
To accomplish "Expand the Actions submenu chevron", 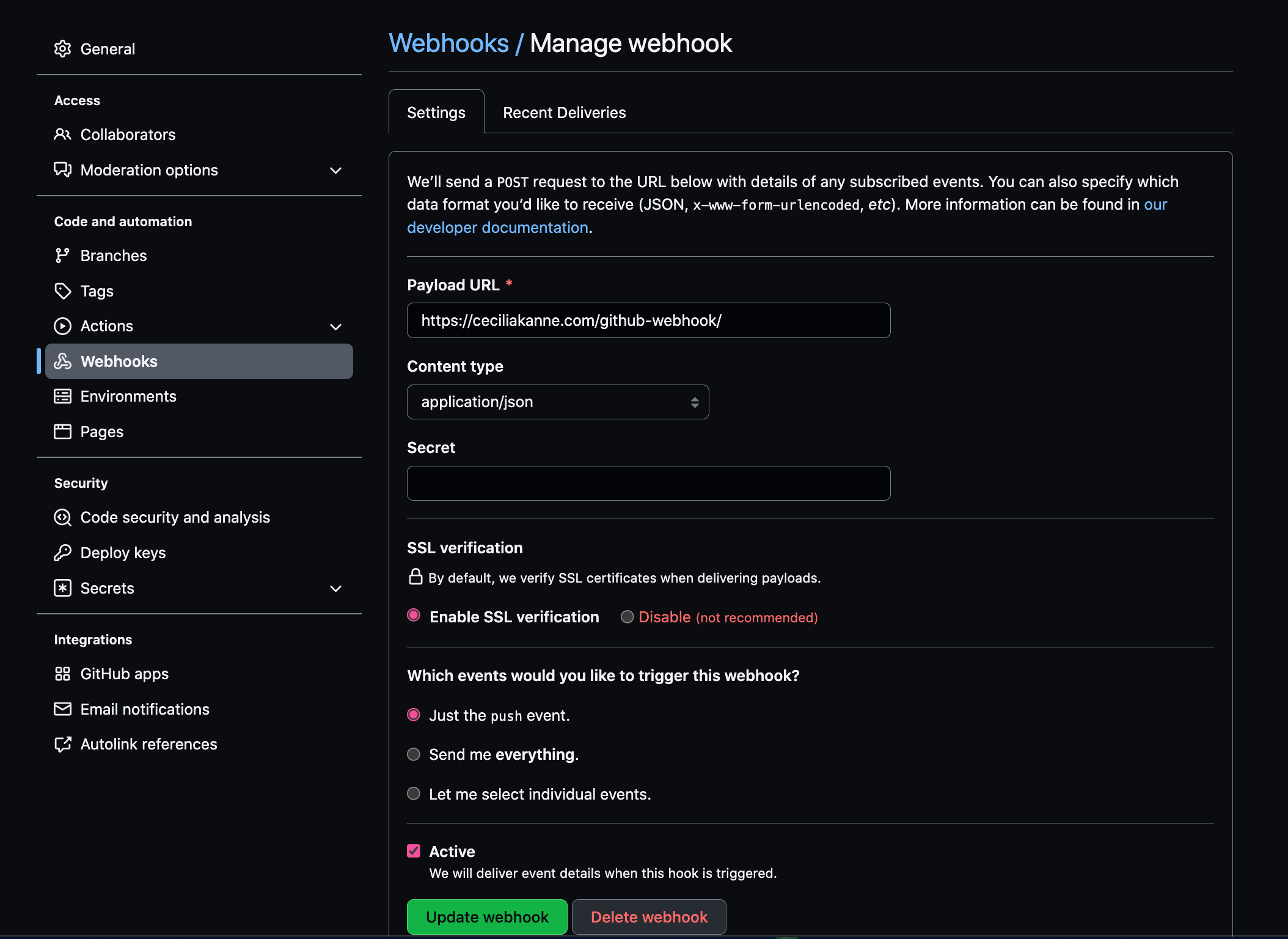I will tap(335, 326).
